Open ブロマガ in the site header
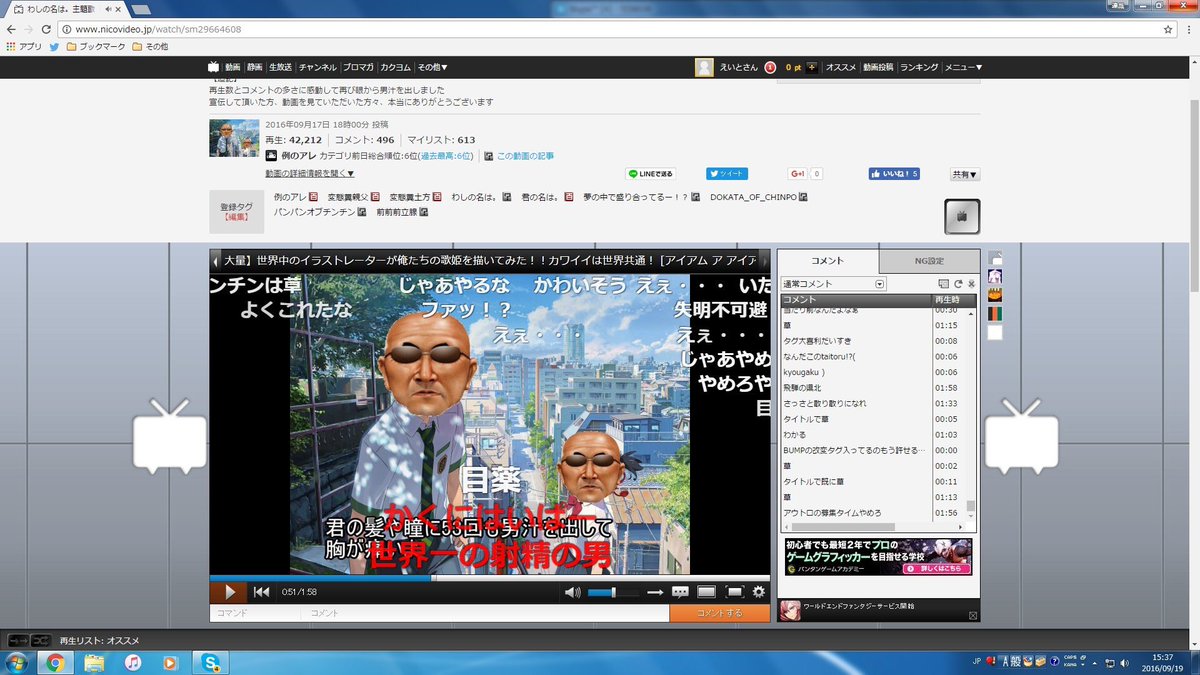Viewport: 1200px width, 675px height. click(358, 67)
